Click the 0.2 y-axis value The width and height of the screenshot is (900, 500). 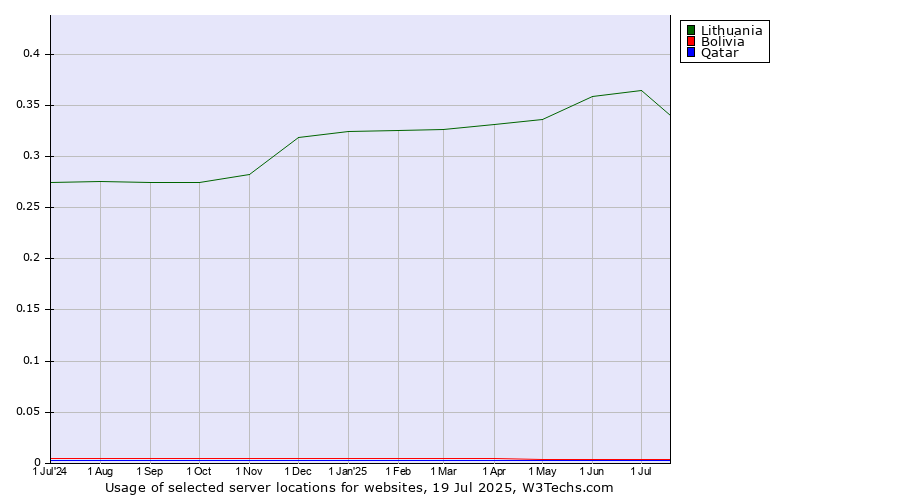click(x=32, y=258)
